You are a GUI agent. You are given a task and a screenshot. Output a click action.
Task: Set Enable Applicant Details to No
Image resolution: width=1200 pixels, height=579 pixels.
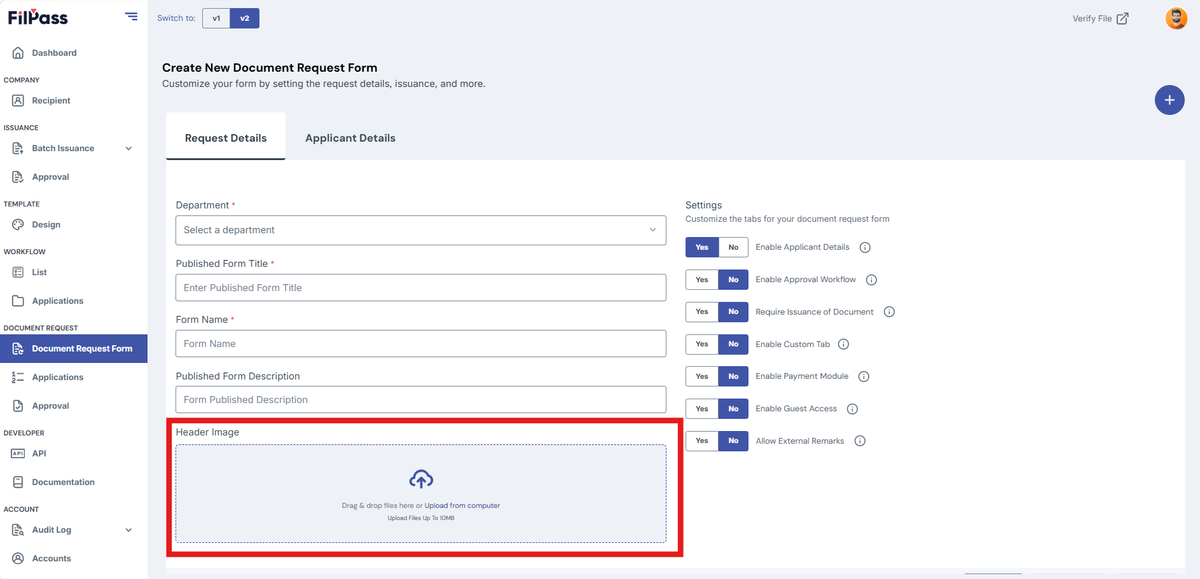[x=733, y=247]
